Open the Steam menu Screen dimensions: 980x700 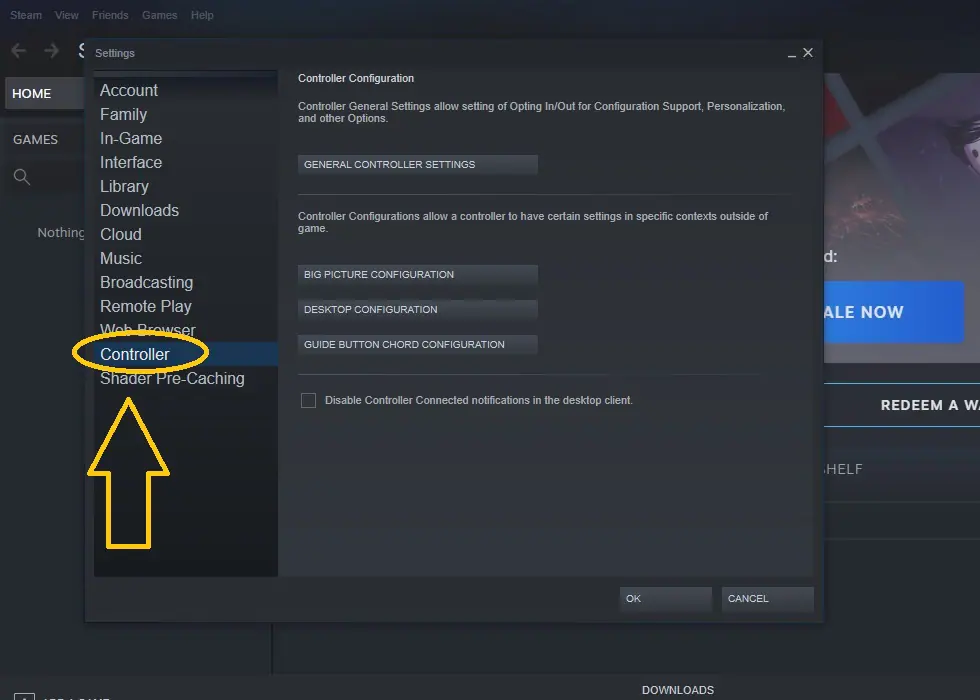tap(26, 15)
